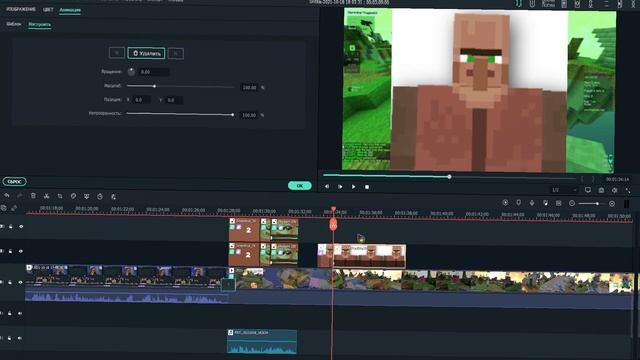Take a snapshot with the camera icon
This screenshot has height=360, width=640.
[x=601, y=190]
